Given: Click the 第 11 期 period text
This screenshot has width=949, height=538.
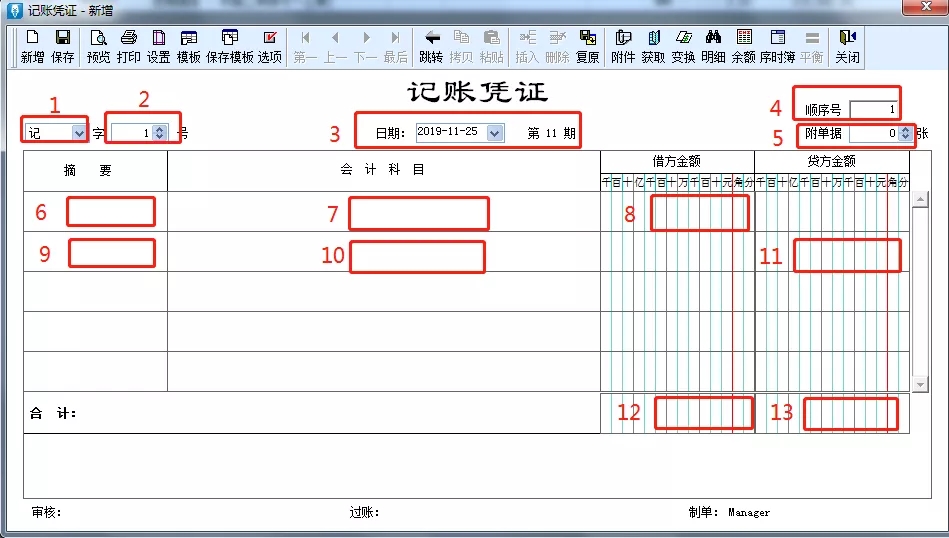Looking at the screenshot, I should point(551,133).
